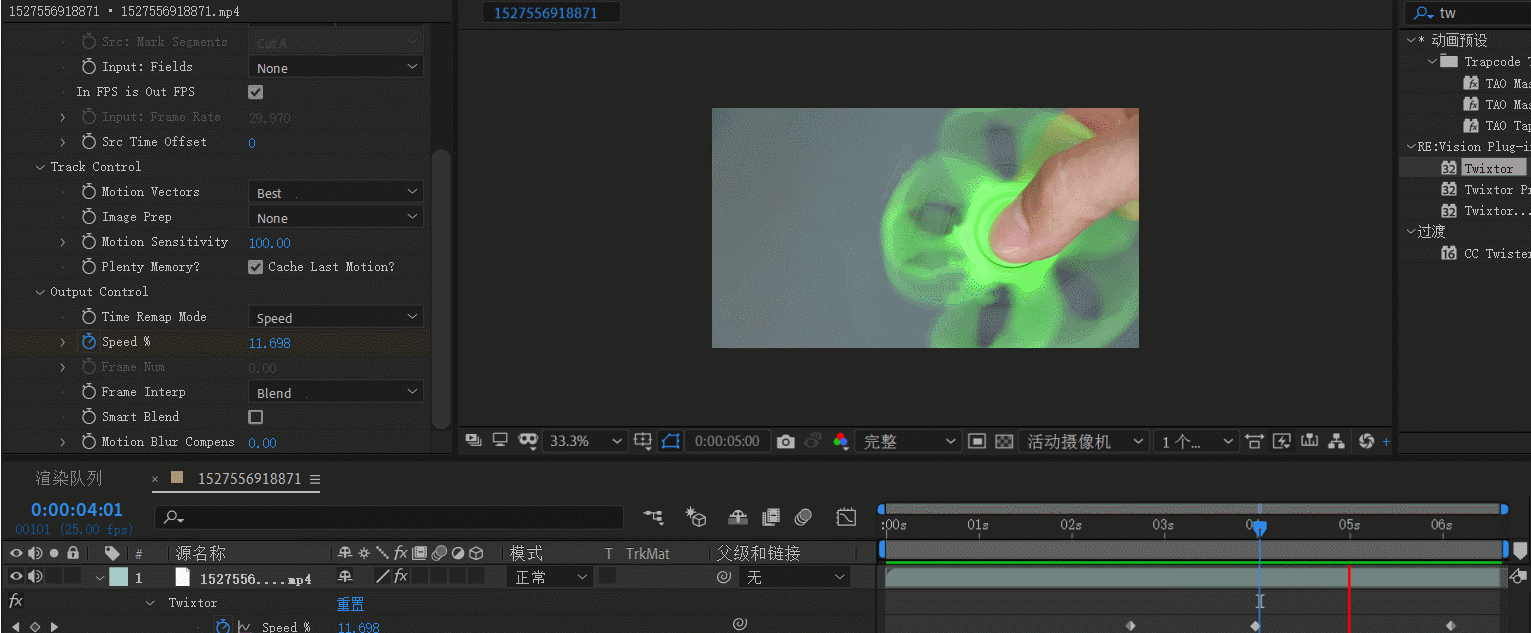Uncheck Cache Last Motion checkbox
Viewport: 1531px width, 633px height.
click(x=256, y=267)
